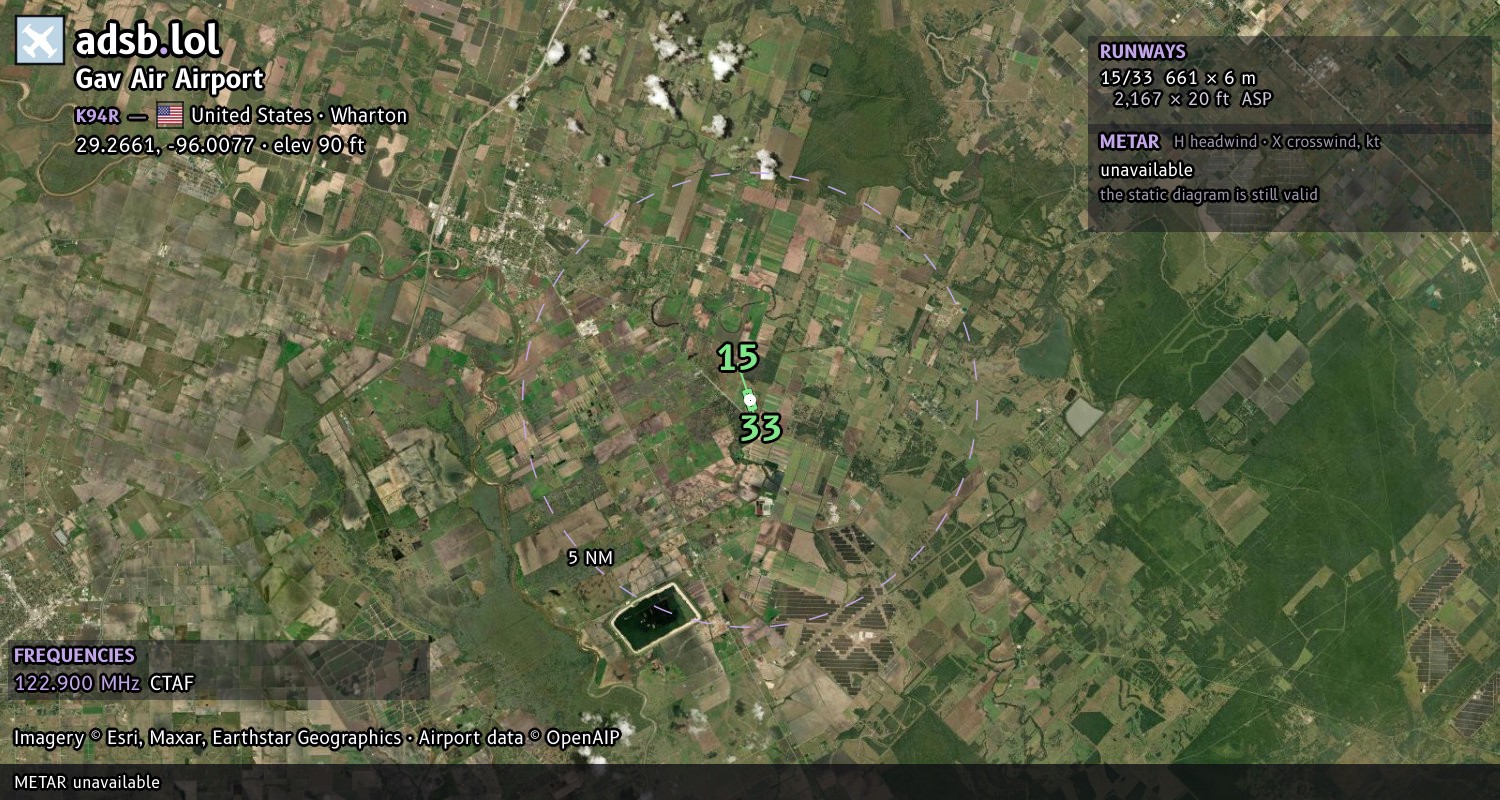Click the airport marker dot on the runway

click(749, 400)
